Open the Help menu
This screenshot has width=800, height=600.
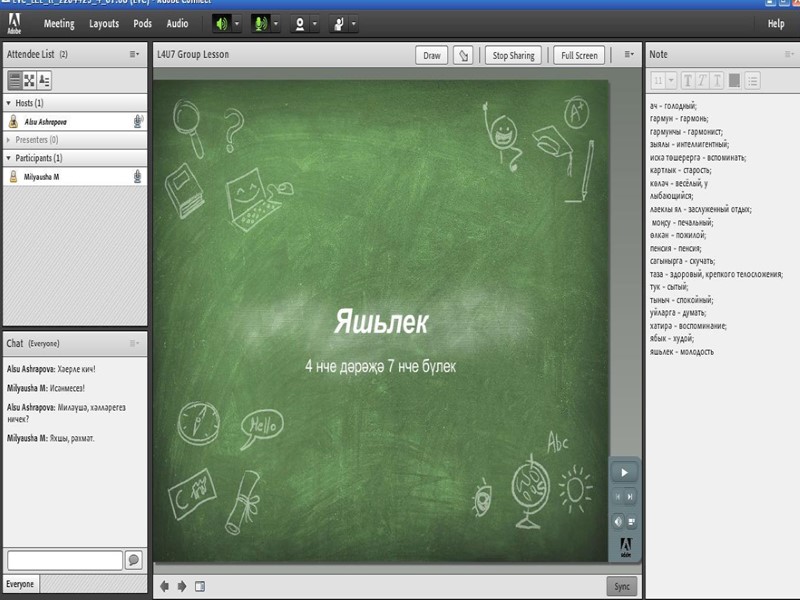point(776,23)
